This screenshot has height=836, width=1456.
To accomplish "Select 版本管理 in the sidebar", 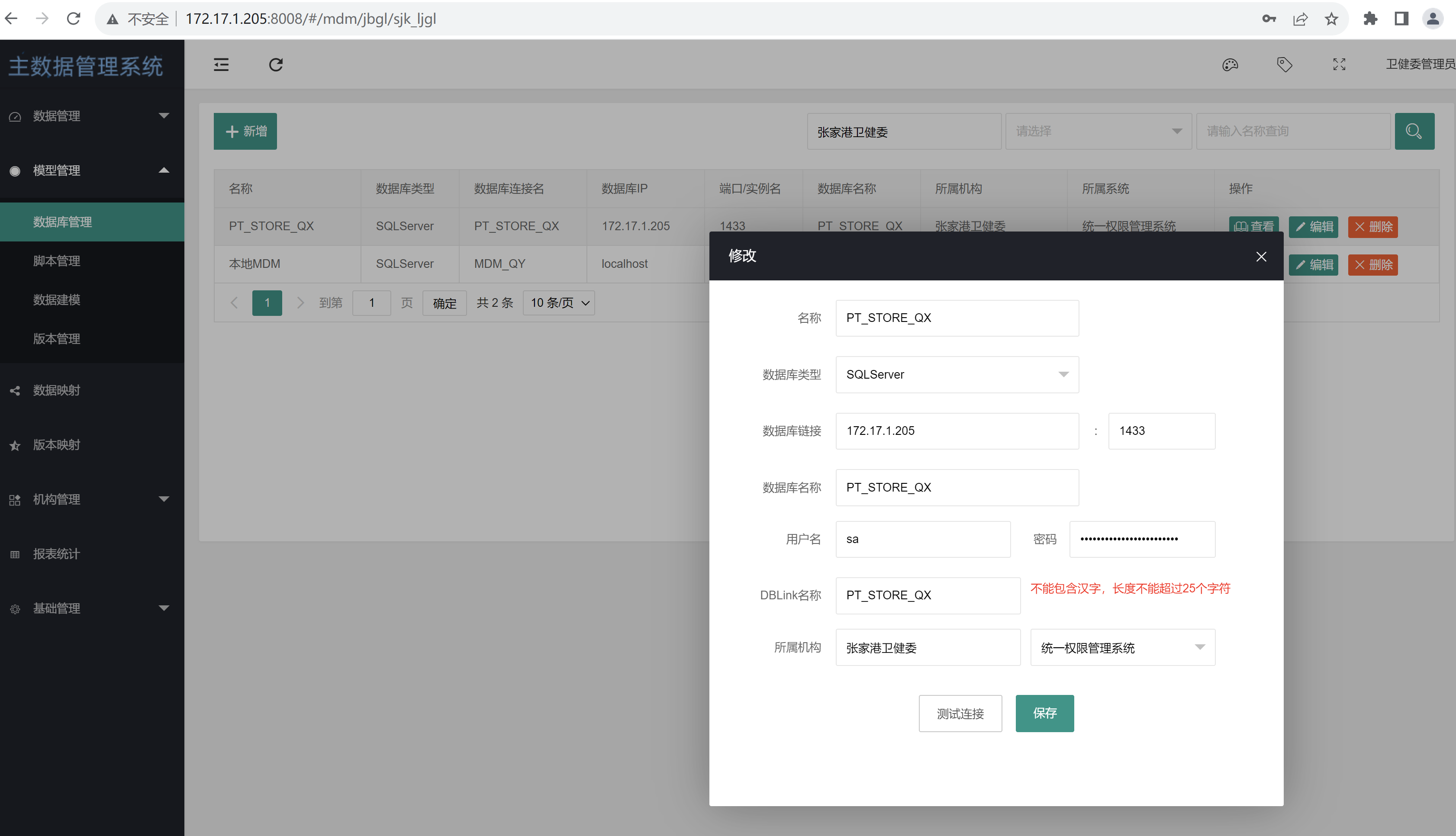I will coord(92,339).
